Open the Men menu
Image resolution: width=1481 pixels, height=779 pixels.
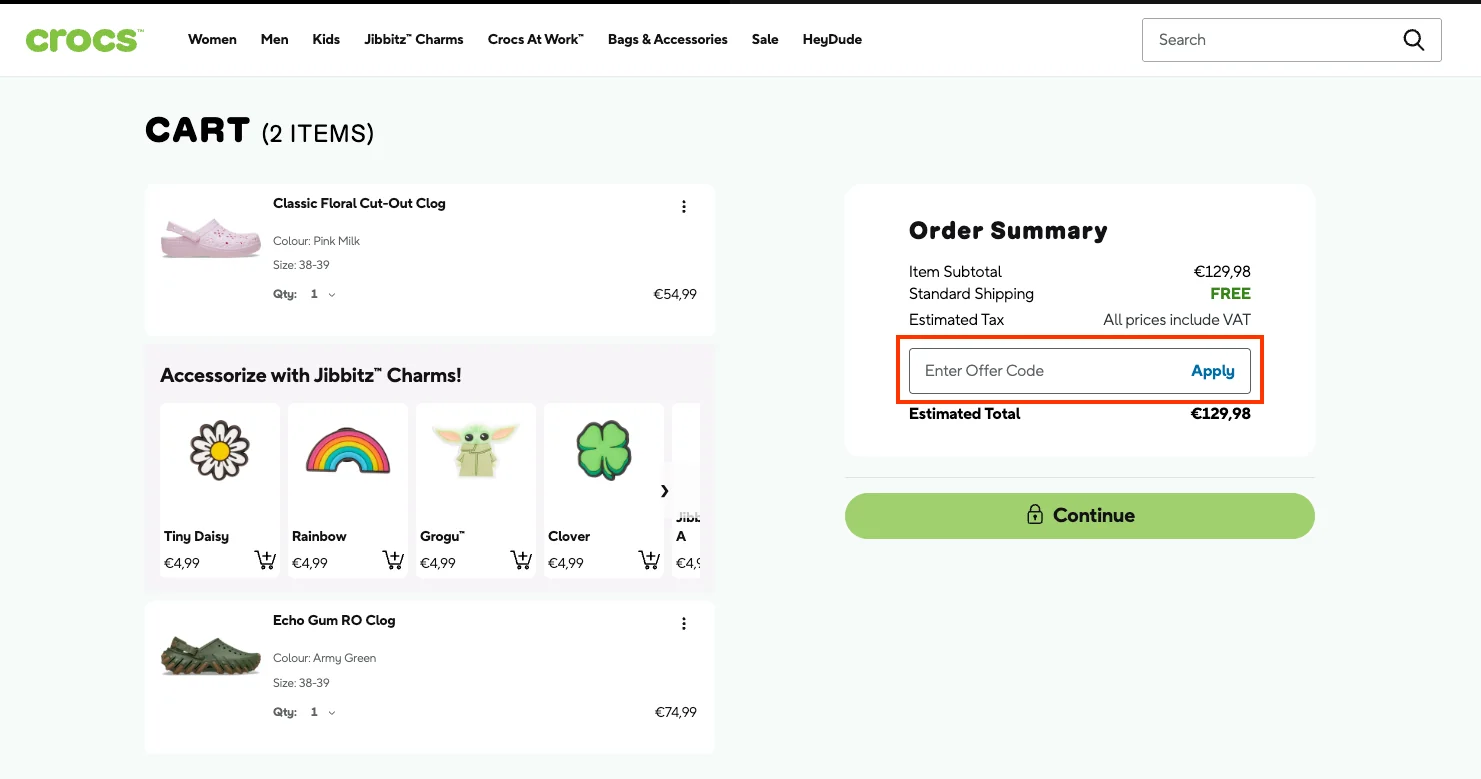(x=275, y=40)
